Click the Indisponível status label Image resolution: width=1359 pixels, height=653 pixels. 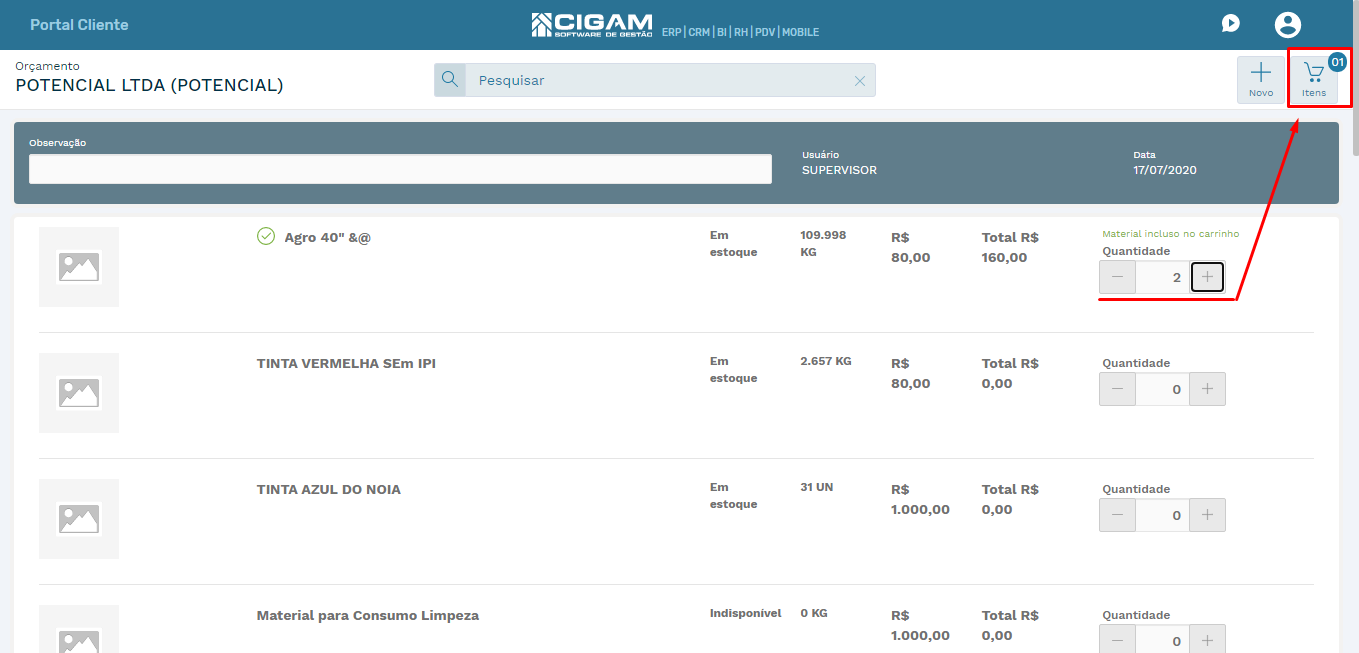[x=745, y=613]
